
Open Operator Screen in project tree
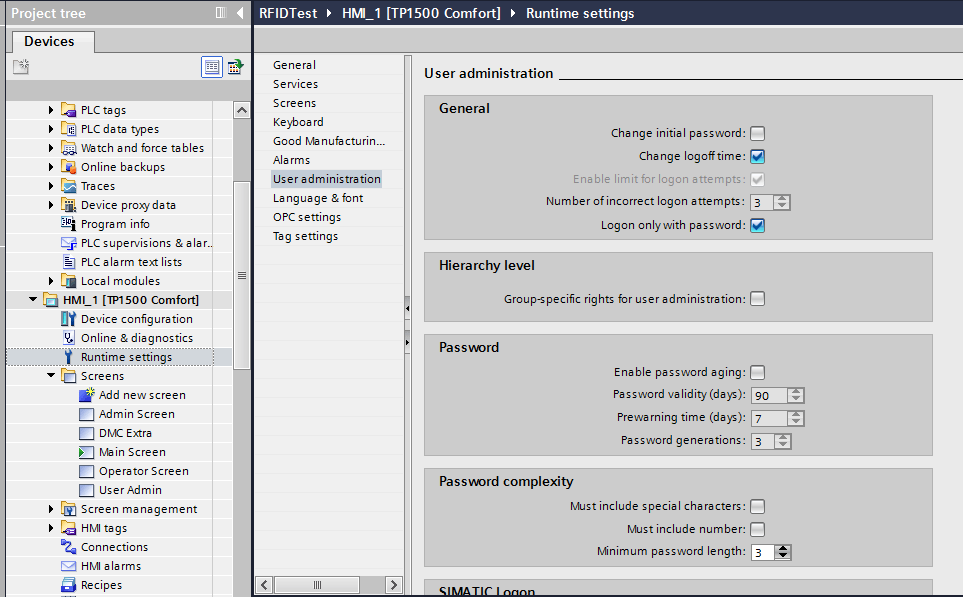(144, 472)
